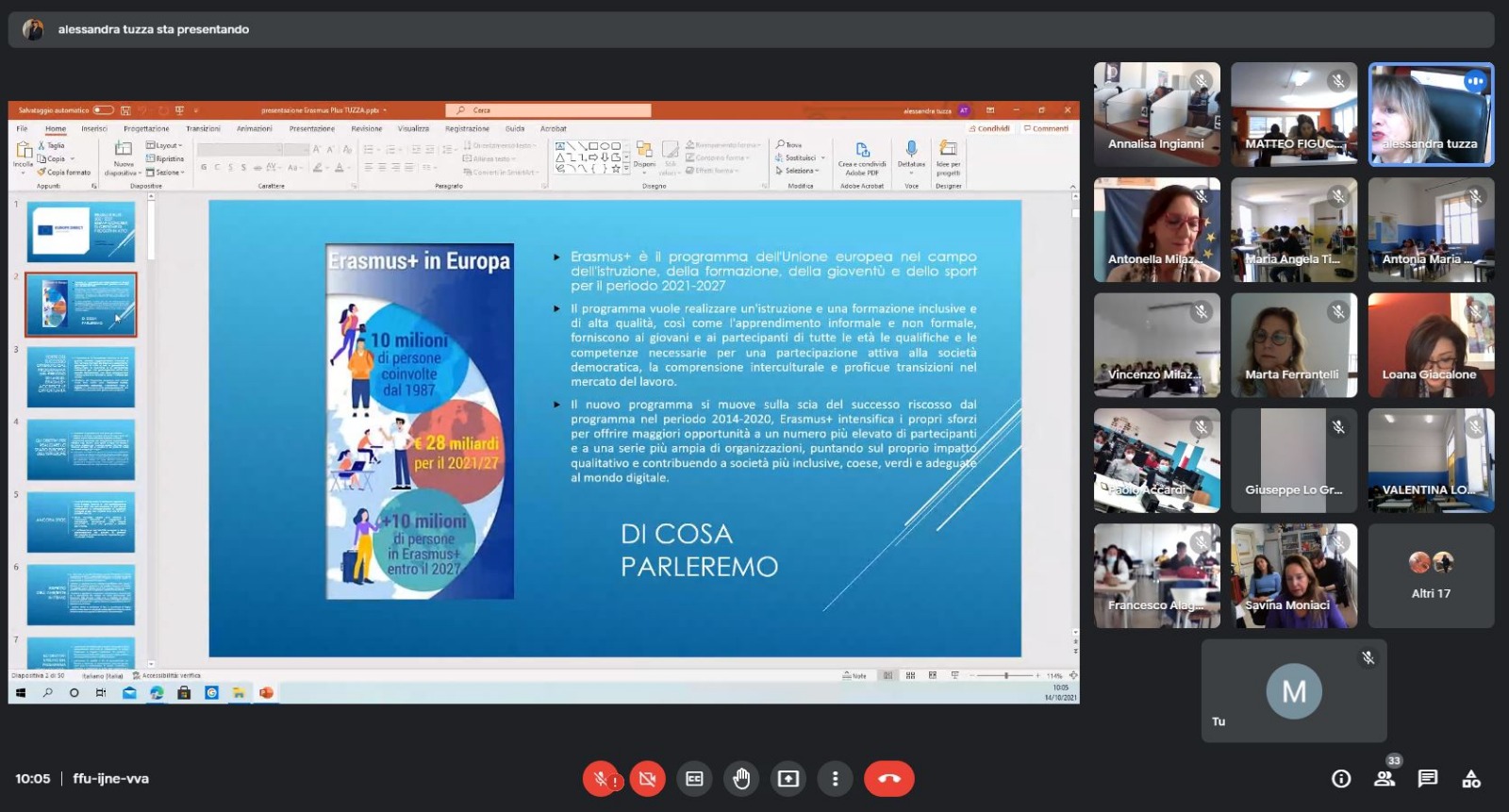This screenshot has width=1509, height=812.
Task: Turn on the camera in Meet
Action: [x=647, y=779]
